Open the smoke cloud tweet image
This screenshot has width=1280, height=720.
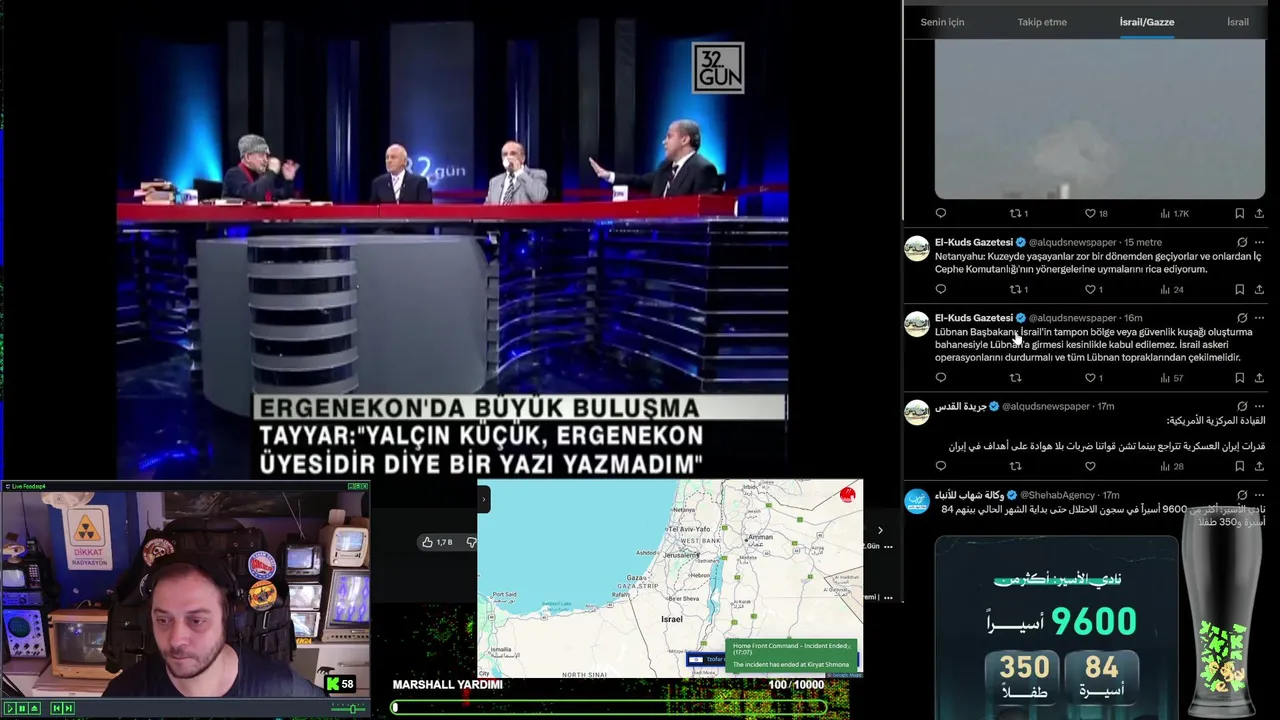[x=1099, y=119]
